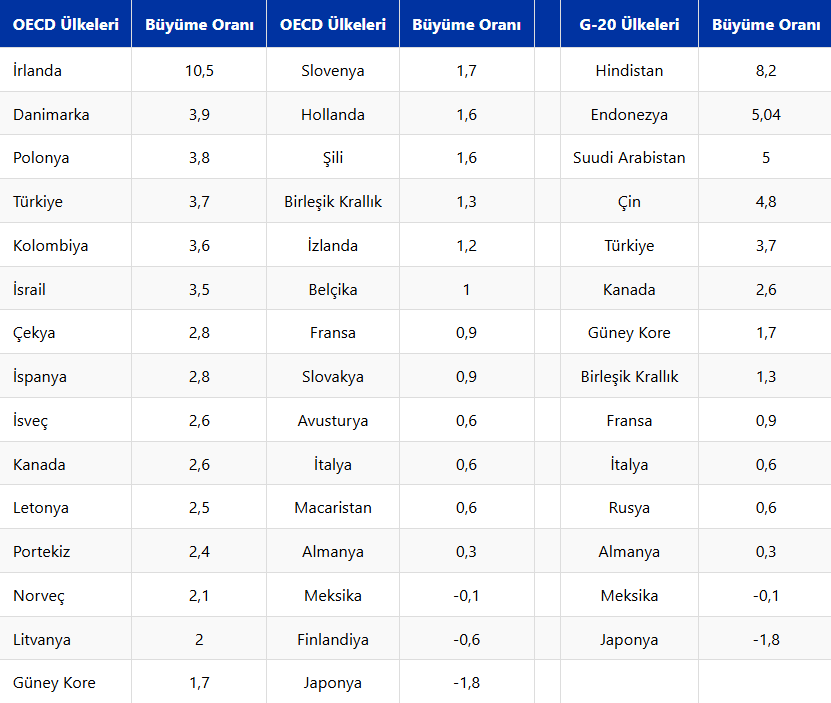Click Endonezya's growth value 5,04
831x703 pixels.
pos(765,115)
